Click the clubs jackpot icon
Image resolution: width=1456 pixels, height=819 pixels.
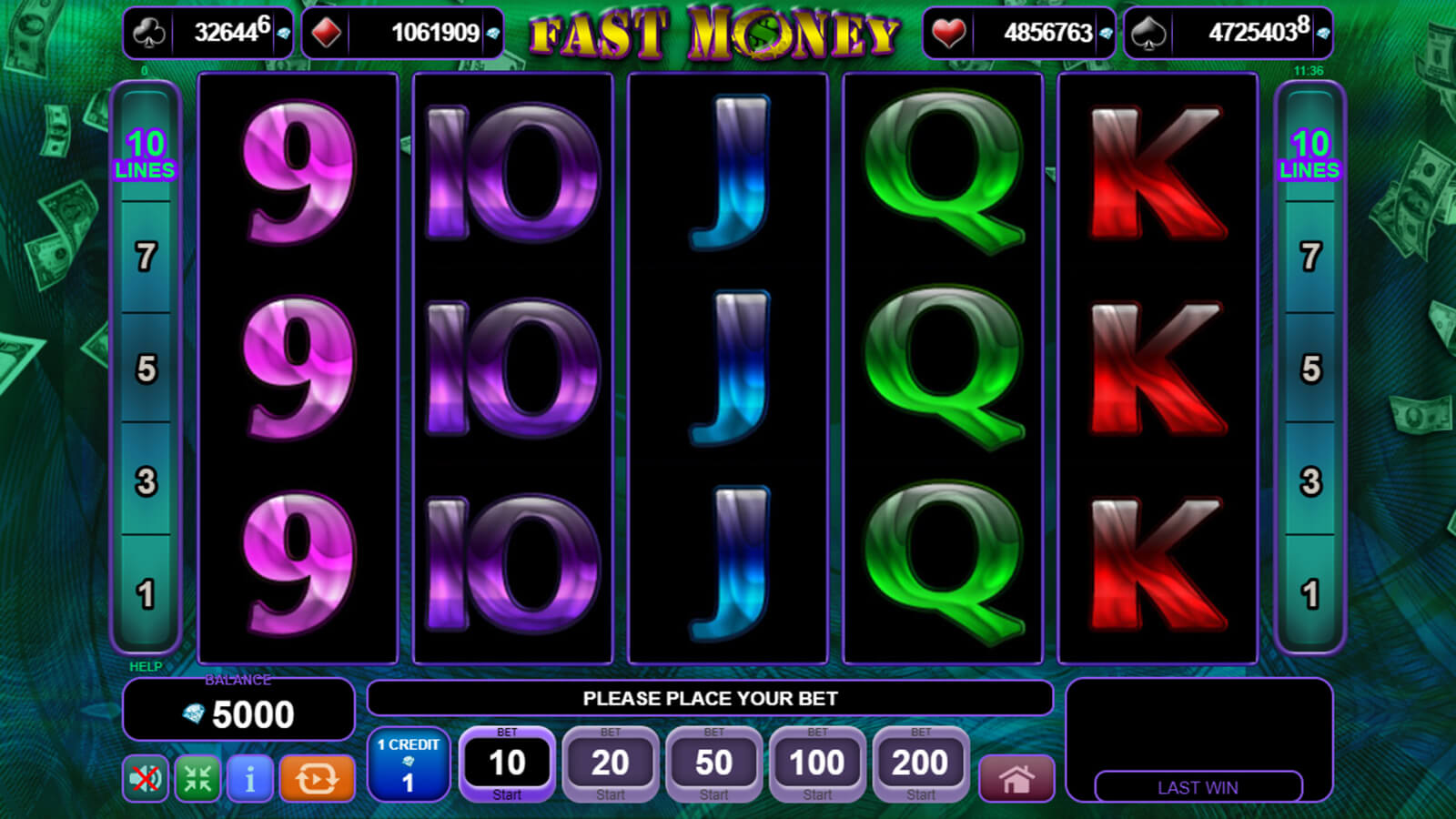coord(148,34)
